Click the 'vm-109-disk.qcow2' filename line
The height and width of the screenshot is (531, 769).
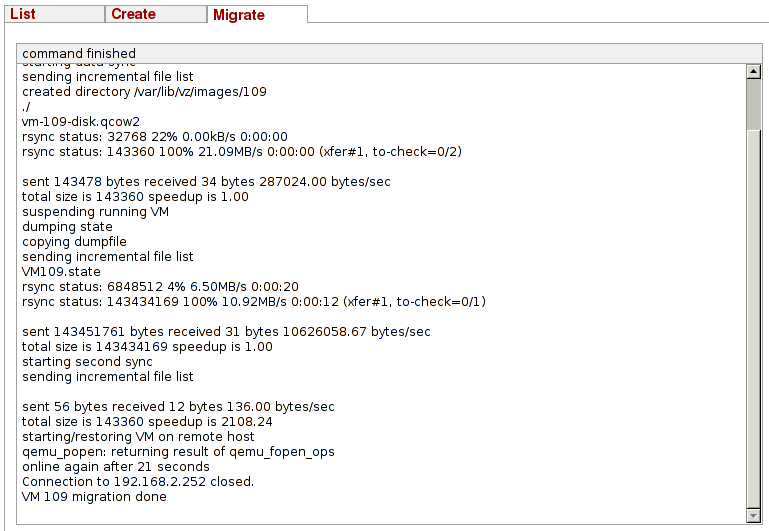81,122
